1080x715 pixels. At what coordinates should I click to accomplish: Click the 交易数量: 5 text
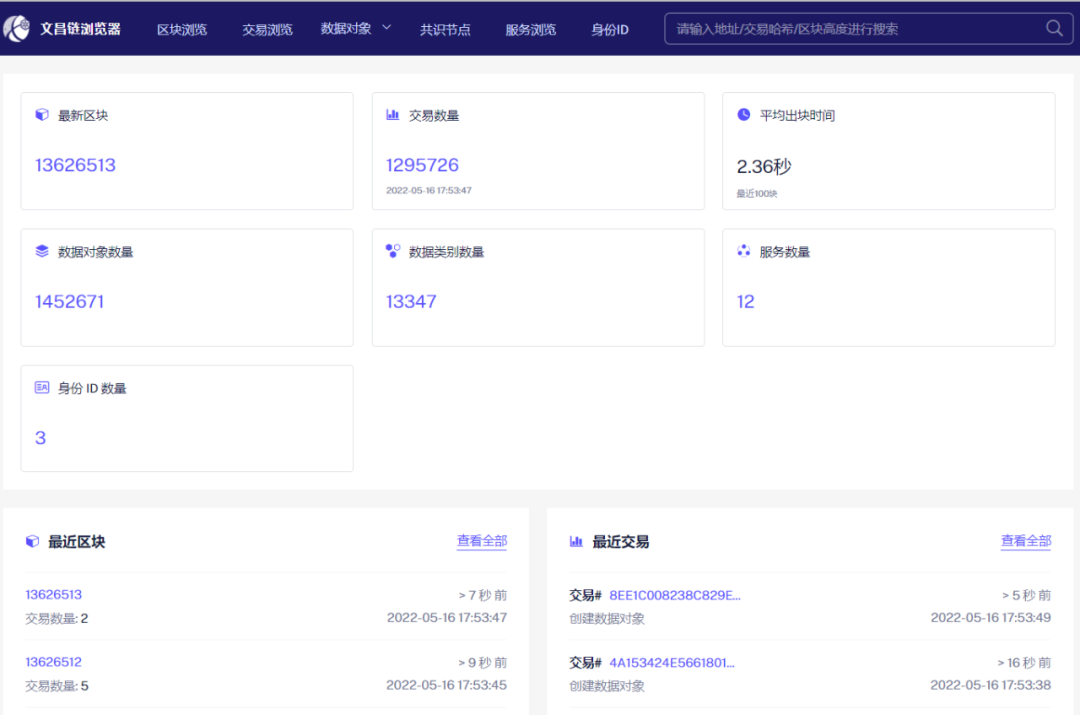click(56, 686)
